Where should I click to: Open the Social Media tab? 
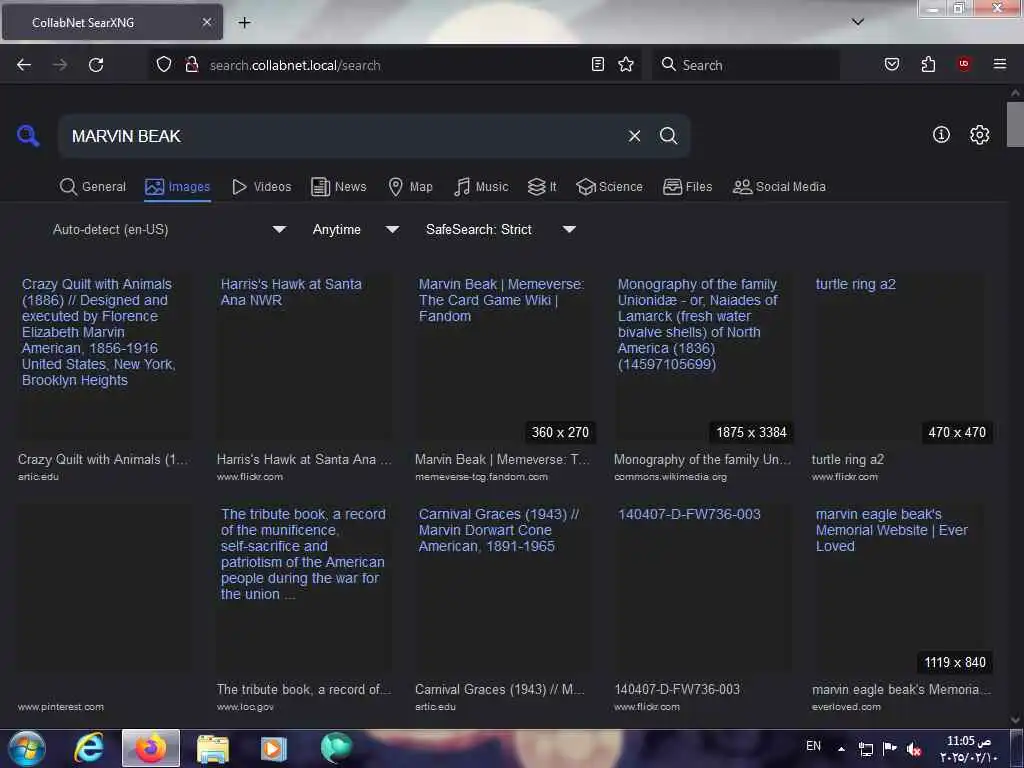click(779, 187)
